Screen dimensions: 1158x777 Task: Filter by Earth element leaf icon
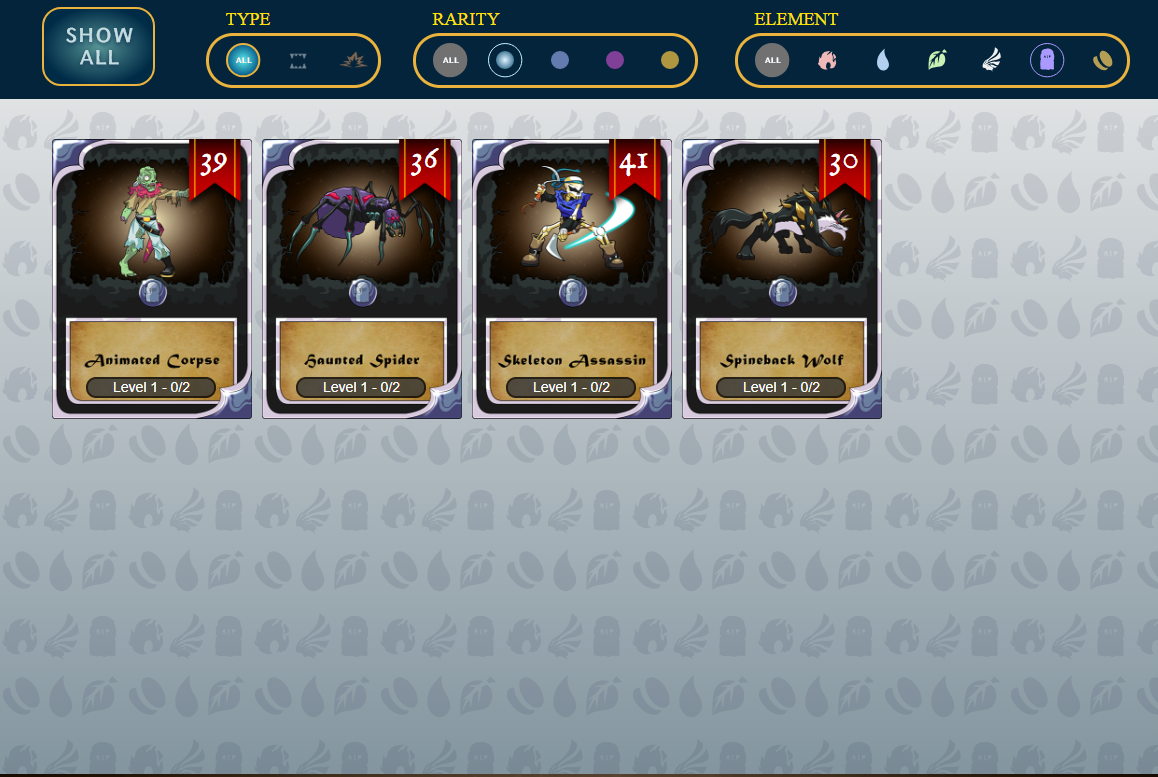pyautogui.click(x=937, y=61)
